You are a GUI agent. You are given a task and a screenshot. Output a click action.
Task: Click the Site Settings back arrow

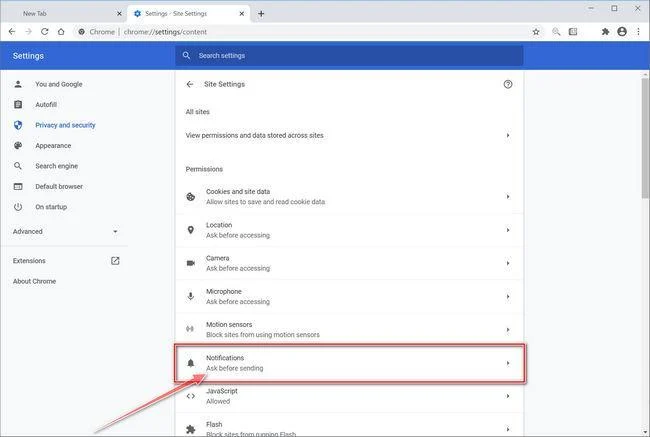pos(190,84)
